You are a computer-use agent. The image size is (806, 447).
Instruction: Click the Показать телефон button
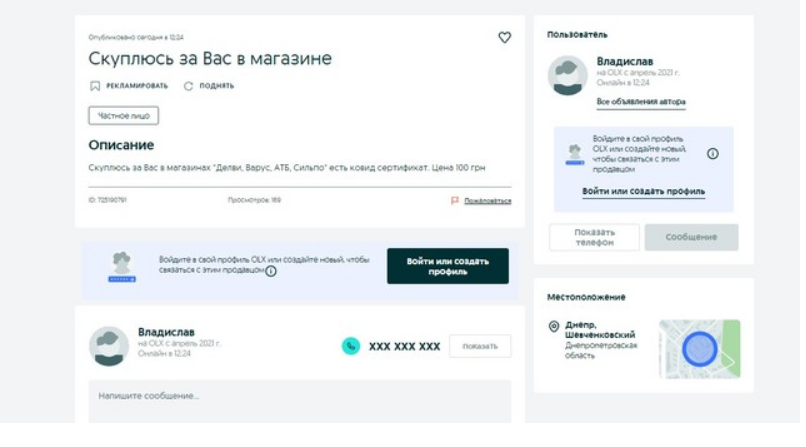tap(594, 237)
